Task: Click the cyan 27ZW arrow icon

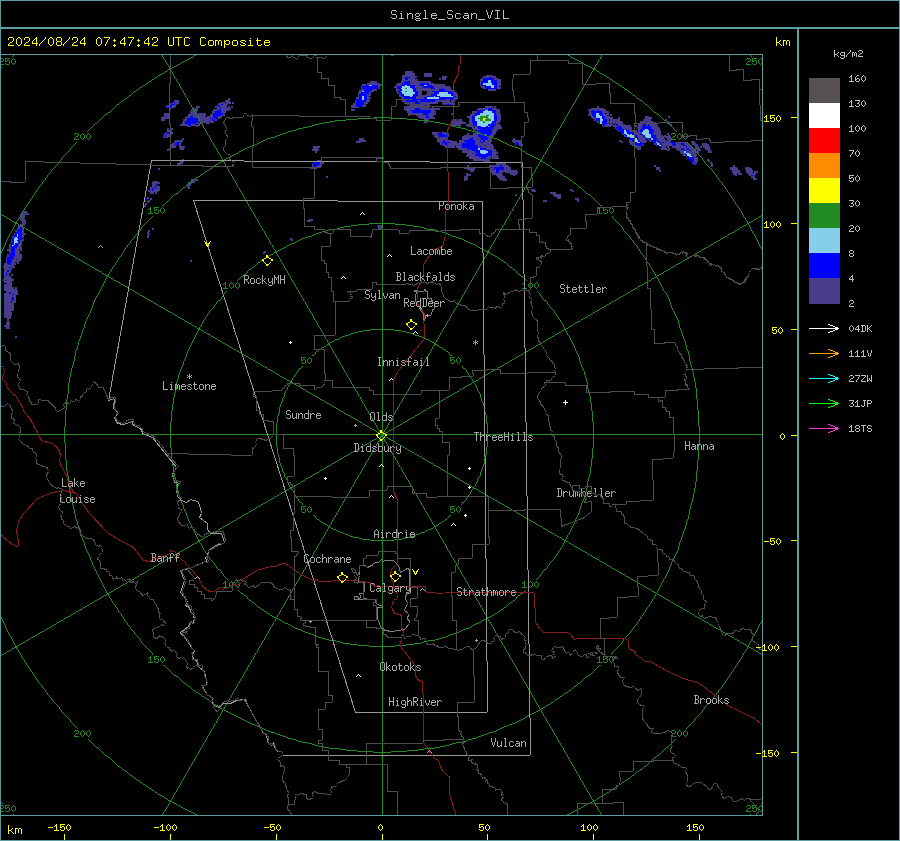Action: coord(824,378)
